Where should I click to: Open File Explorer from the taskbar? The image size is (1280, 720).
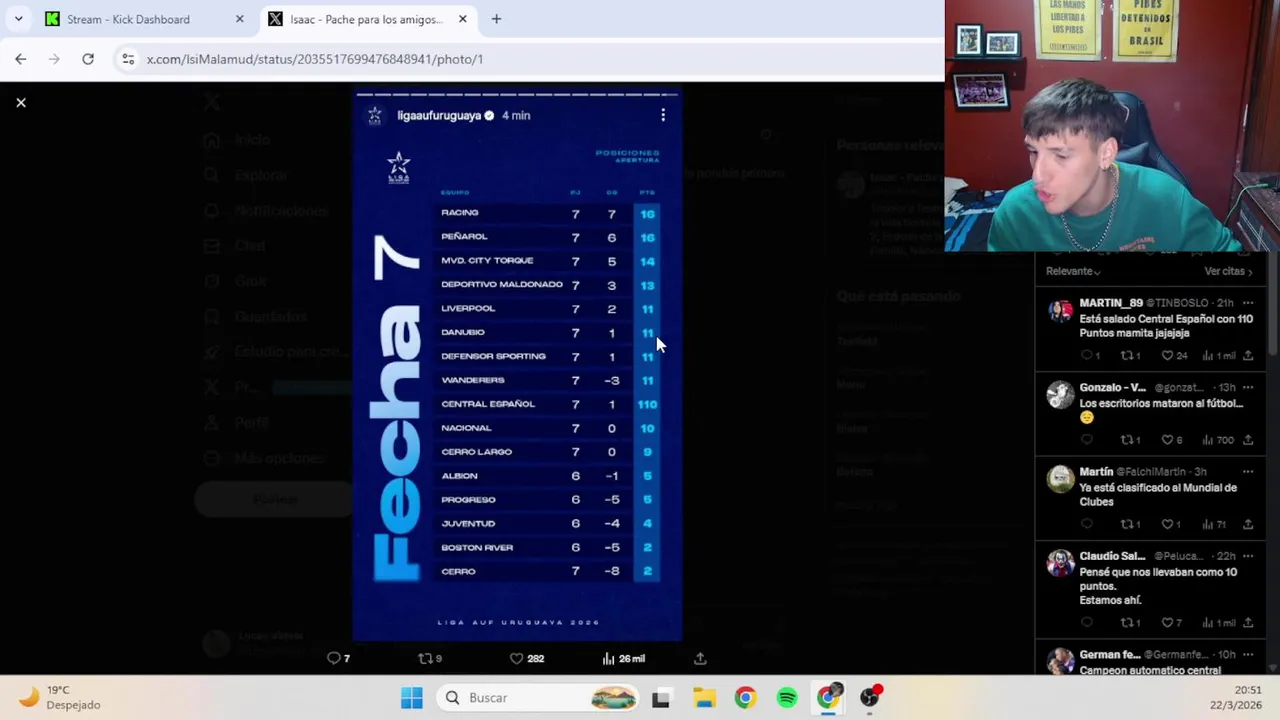(704, 698)
